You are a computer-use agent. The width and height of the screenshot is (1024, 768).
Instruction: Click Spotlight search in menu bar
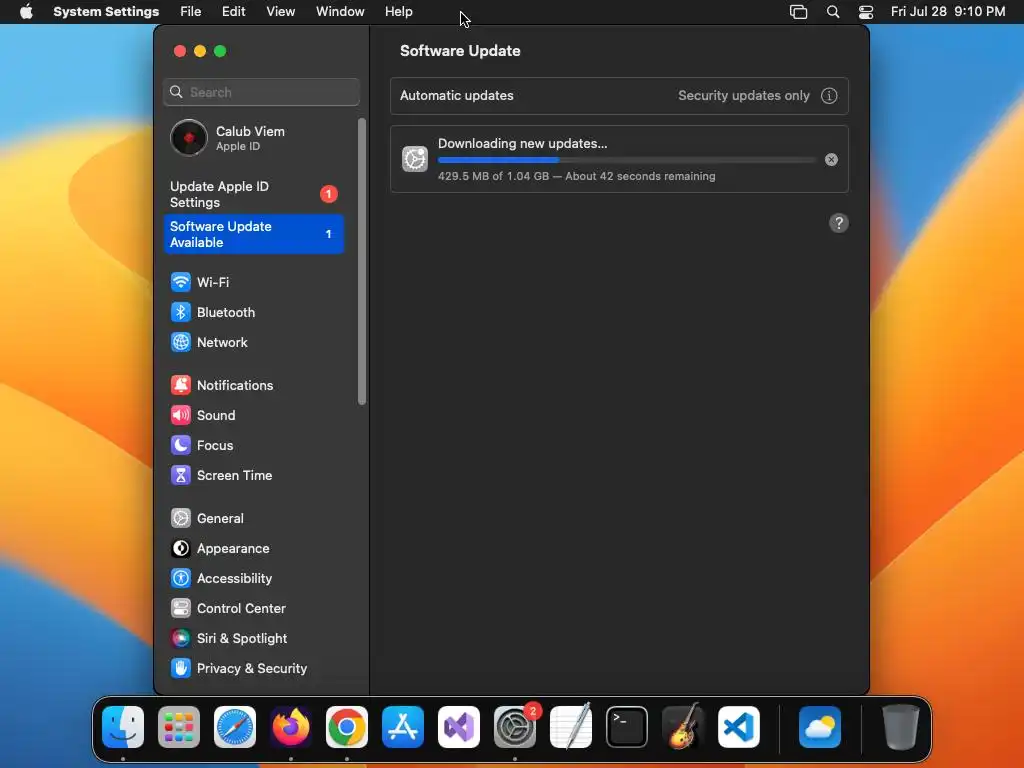tap(833, 12)
